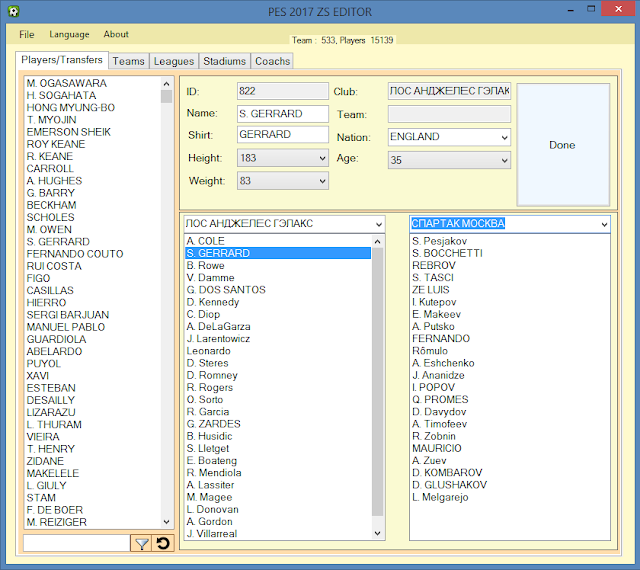
Task: Click the Done button
Action: pyautogui.click(x=563, y=145)
